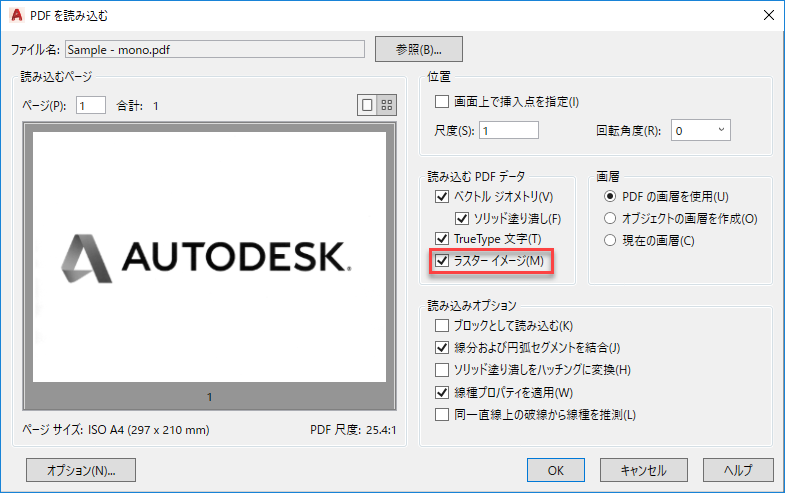Confirm import with OK button
The width and height of the screenshot is (785, 493).
[x=555, y=470]
